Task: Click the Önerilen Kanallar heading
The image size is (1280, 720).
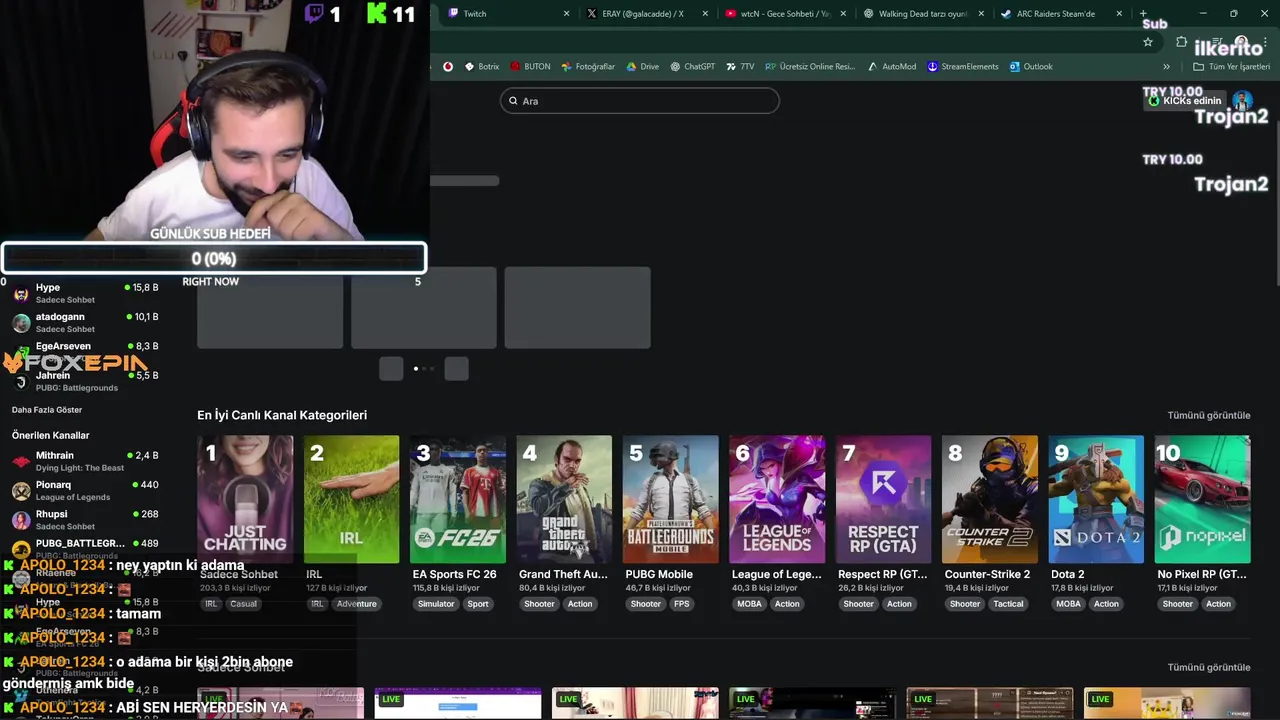Action: coord(50,435)
